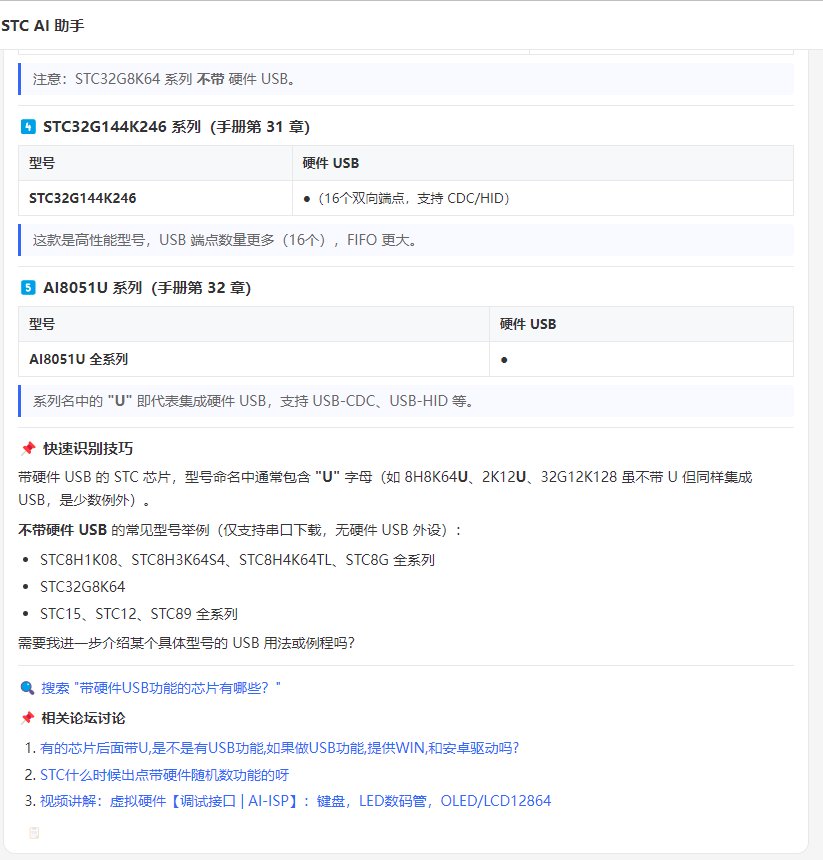Open search link 带硬件USB功能的芯片有哪些
This screenshot has width=823, height=860.
coord(161,688)
